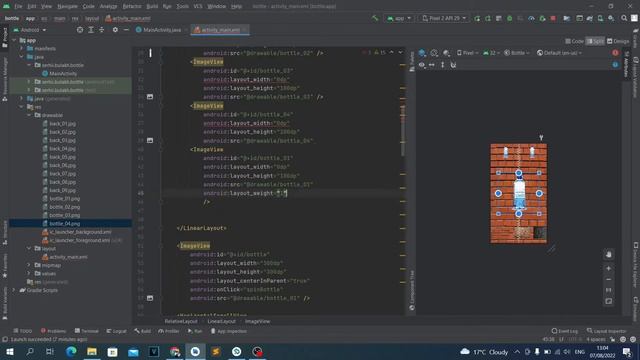Expand the mipmap folder

(29, 265)
